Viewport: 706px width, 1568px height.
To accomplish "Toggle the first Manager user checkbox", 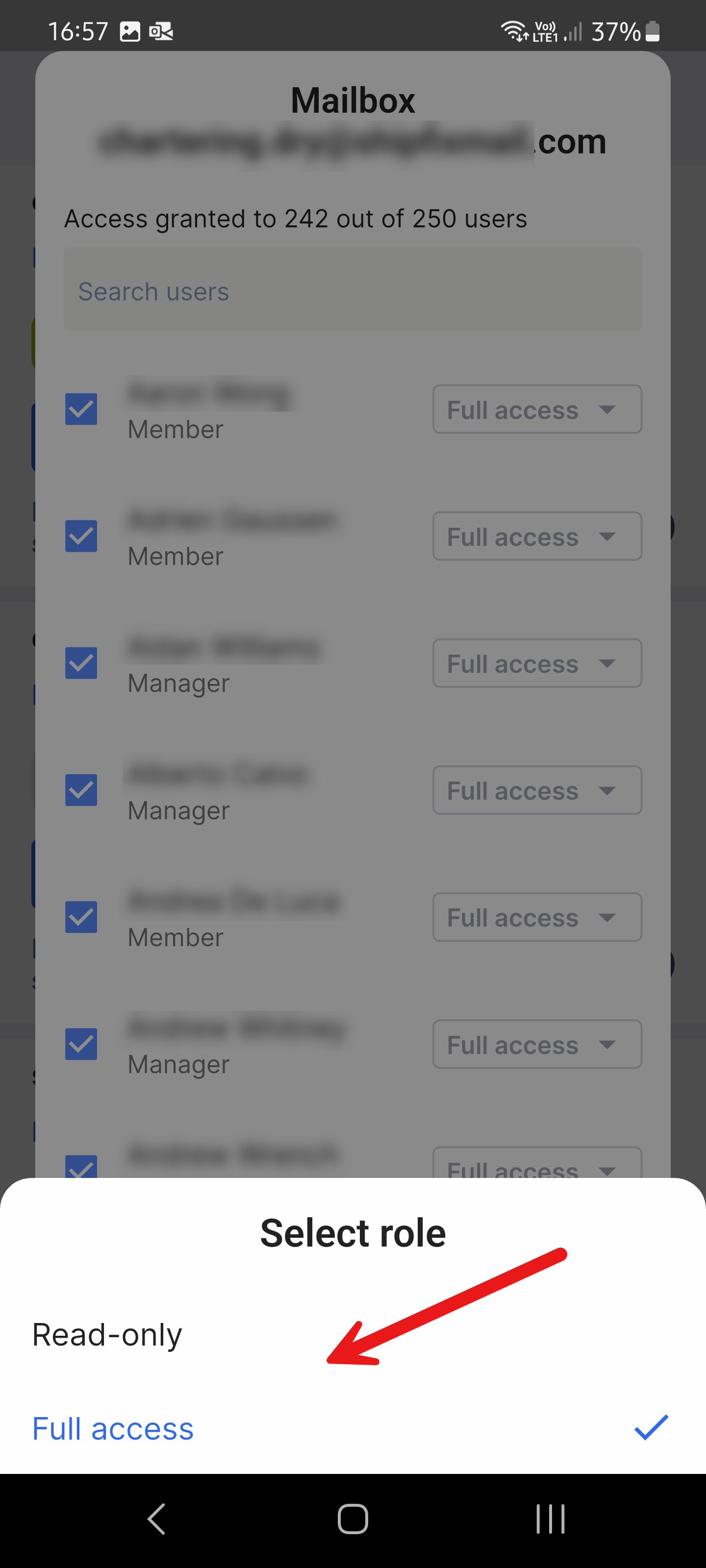I will tap(81, 663).
